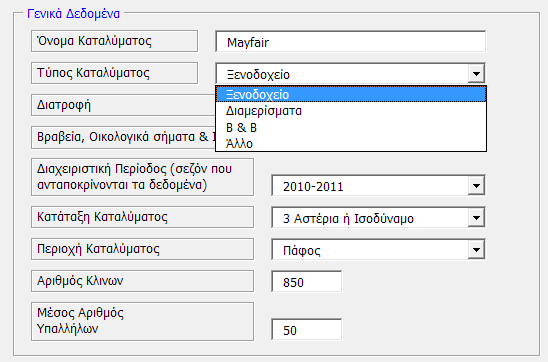Click the Μέσος Αριθμός Υπαλλήλων field showing 50

307,329
